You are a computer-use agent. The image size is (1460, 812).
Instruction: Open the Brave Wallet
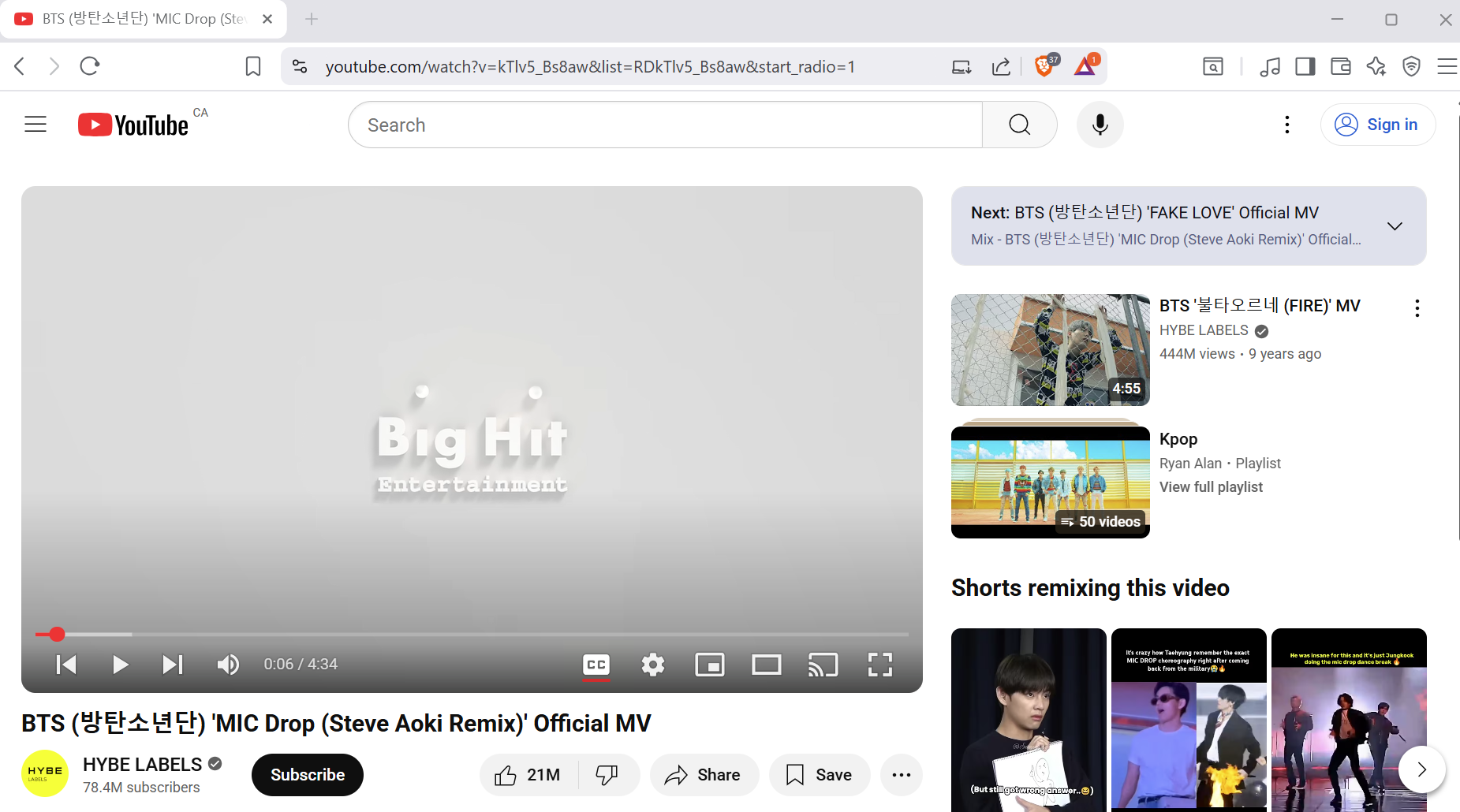pyautogui.click(x=1341, y=66)
